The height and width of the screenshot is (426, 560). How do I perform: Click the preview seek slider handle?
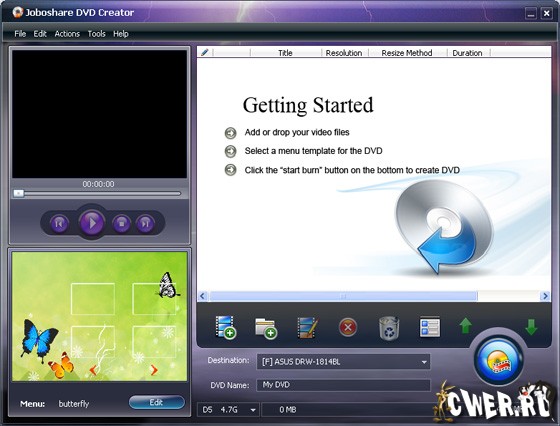coord(19,193)
